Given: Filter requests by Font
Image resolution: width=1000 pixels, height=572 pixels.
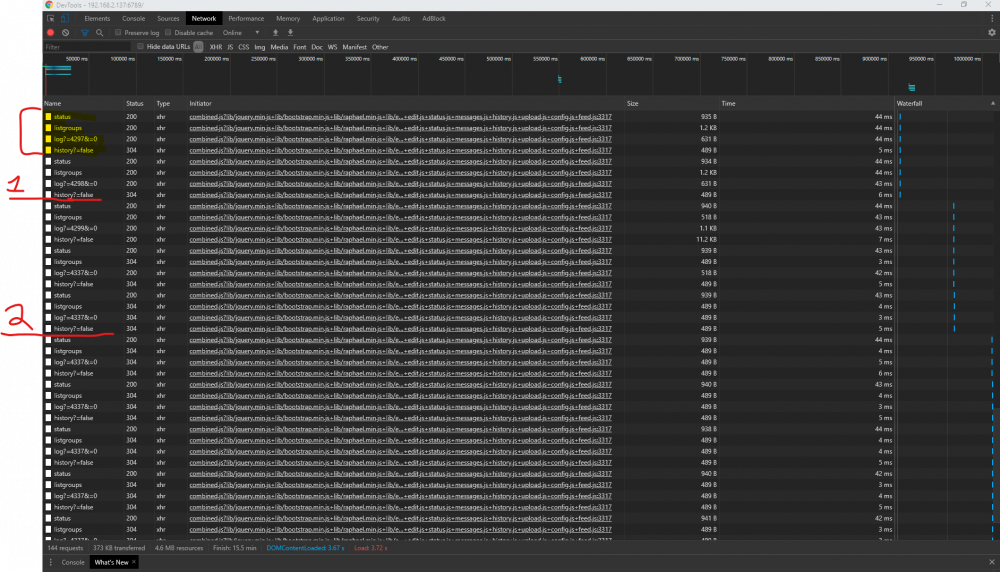Looking at the screenshot, I should point(300,47).
